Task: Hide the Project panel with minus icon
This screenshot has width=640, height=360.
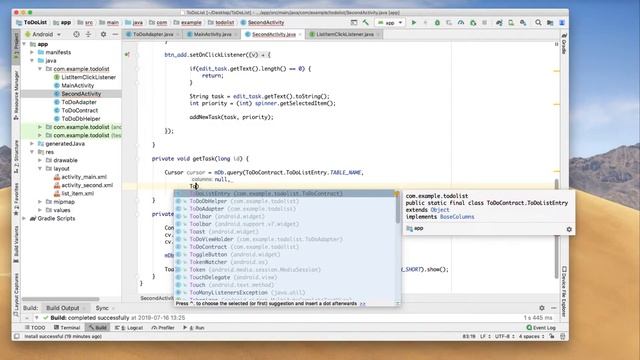Action: [115, 34]
